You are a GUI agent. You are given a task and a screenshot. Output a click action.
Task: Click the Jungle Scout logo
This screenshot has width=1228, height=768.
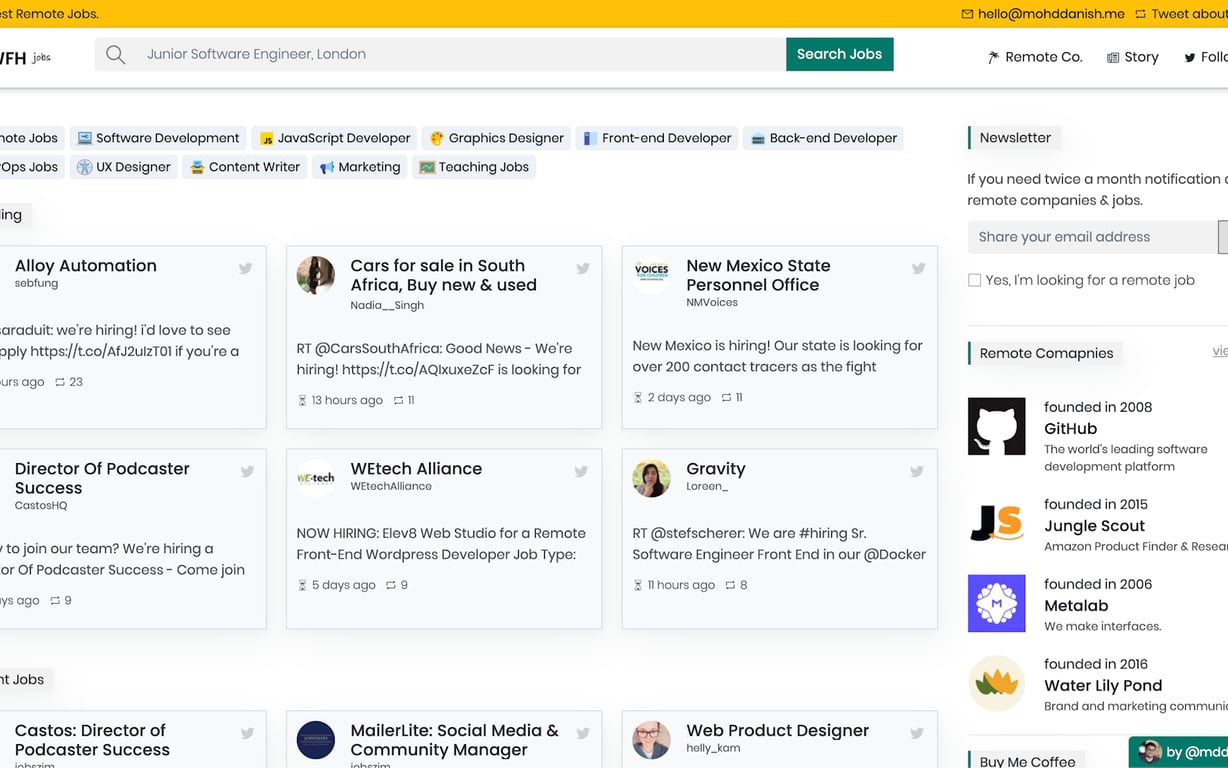[x=996, y=523]
